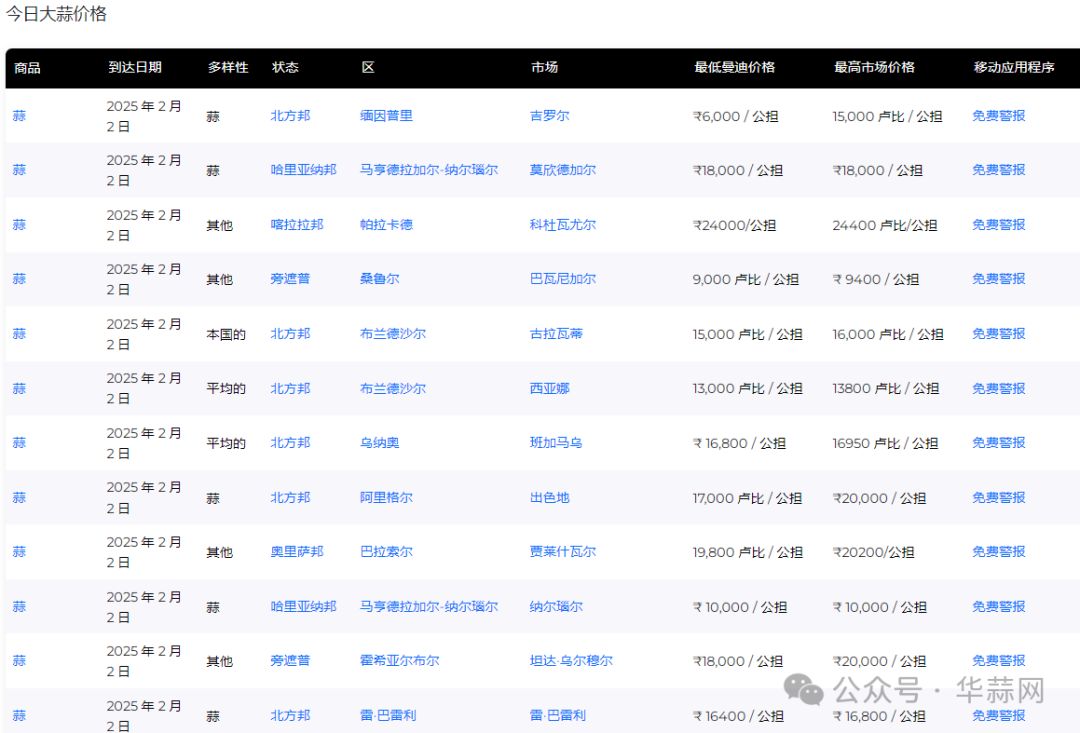Click 免费警报 in the 西亚娜 row
The height and width of the screenshot is (733, 1080).
pyautogui.click(x=998, y=388)
